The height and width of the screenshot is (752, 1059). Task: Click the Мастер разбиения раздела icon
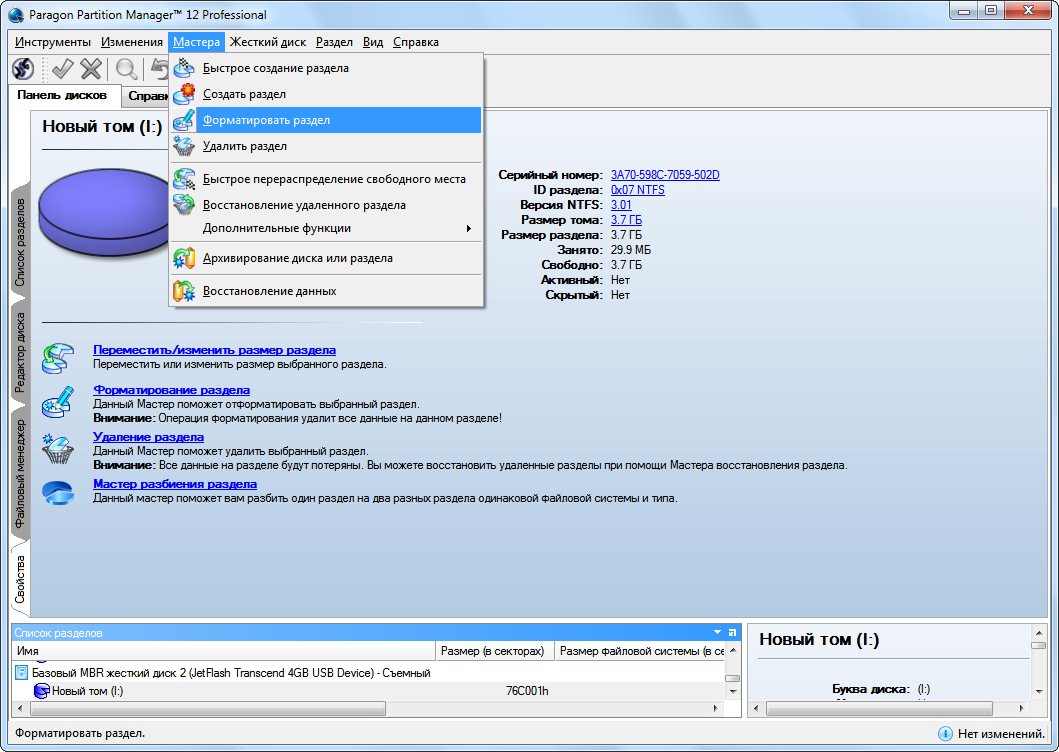pyautogui.click(x=58, y=493)
